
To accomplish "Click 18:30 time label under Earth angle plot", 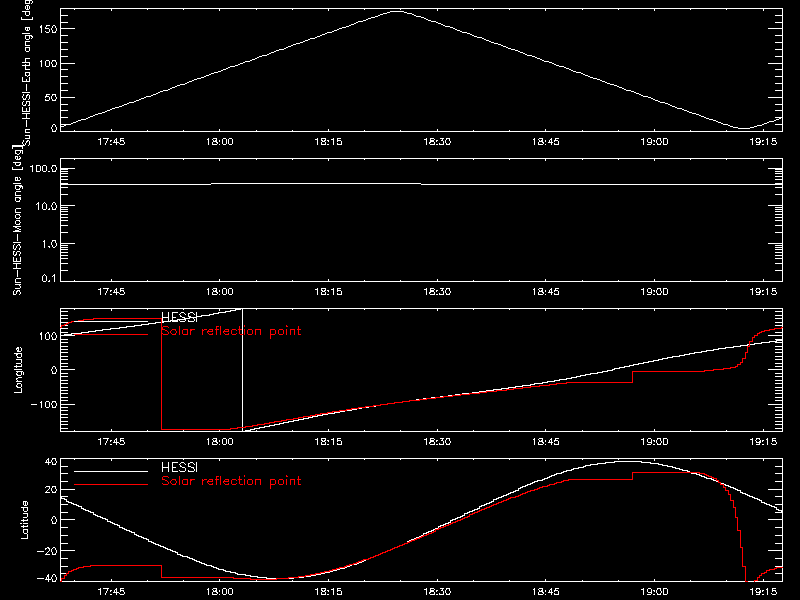I will pos(437,142).
